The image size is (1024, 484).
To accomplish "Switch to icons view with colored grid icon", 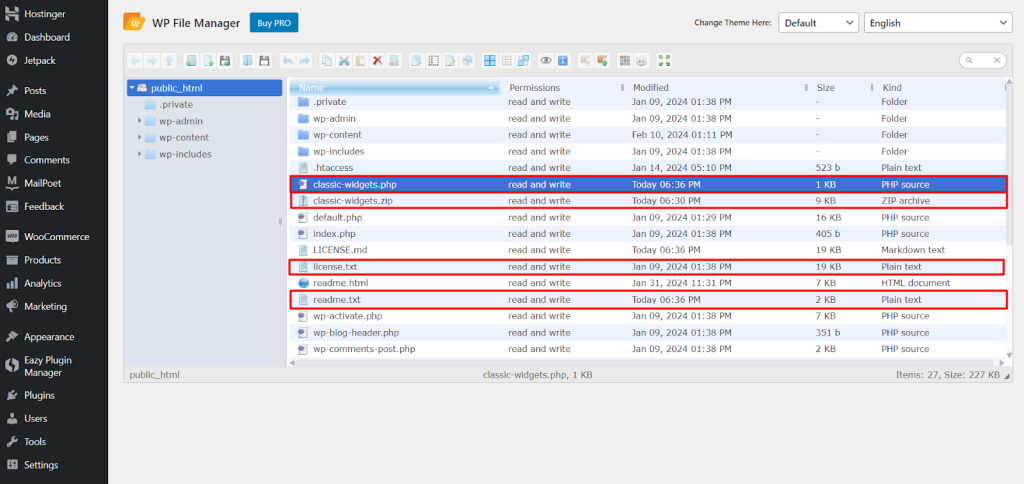I will [624, 61].
